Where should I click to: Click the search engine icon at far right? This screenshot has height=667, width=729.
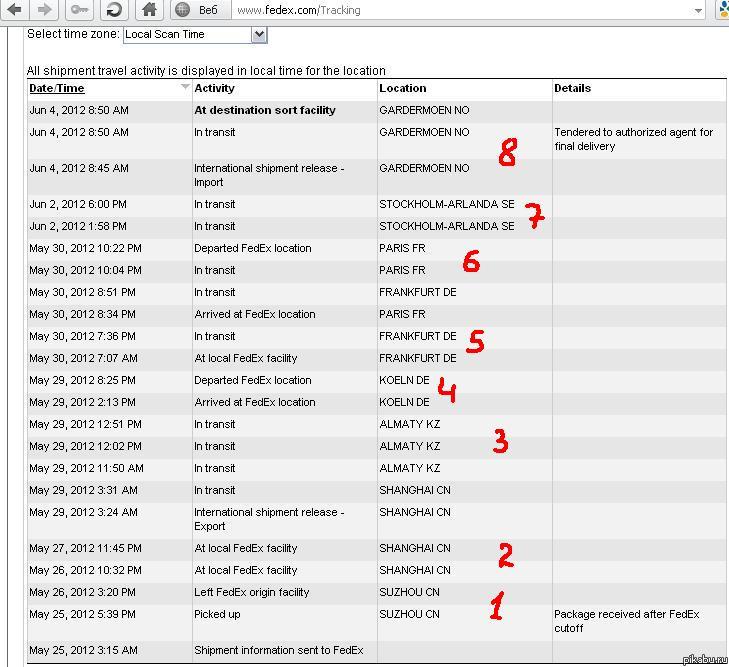[x=723, y=10]
